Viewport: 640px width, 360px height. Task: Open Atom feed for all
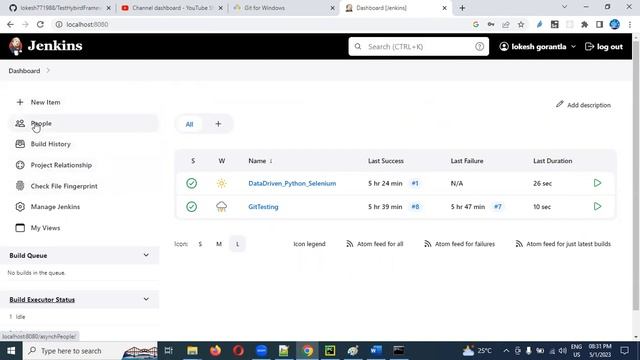coord(375,244)
